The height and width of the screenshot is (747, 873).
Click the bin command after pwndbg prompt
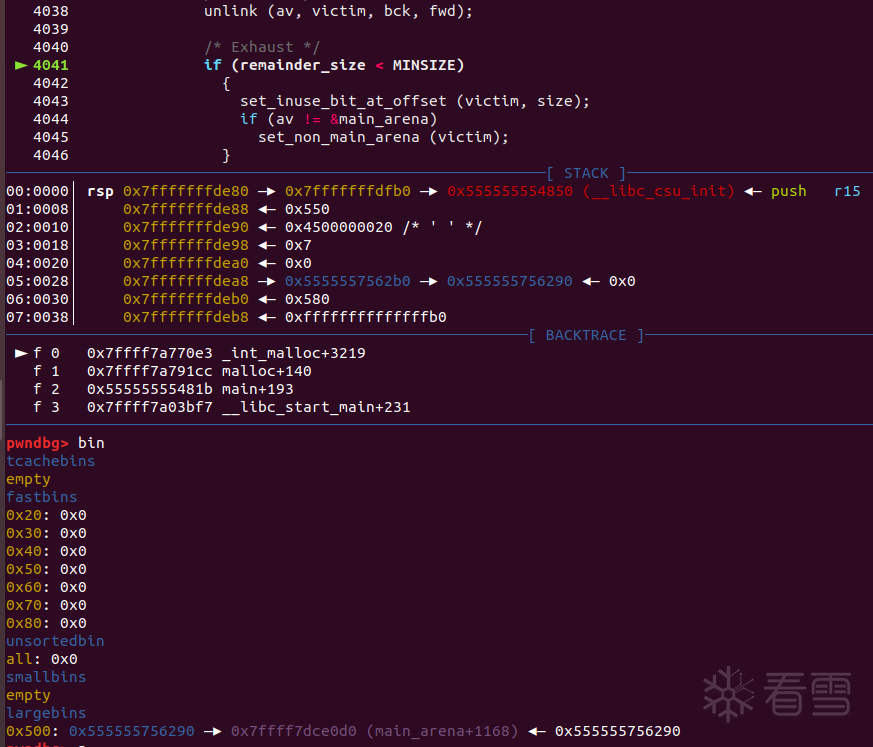[91, 443]
